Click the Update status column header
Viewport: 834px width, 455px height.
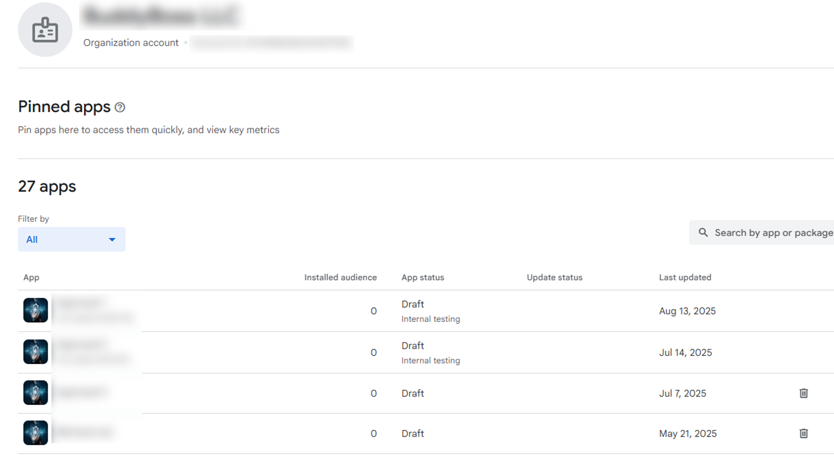(554, 277)
